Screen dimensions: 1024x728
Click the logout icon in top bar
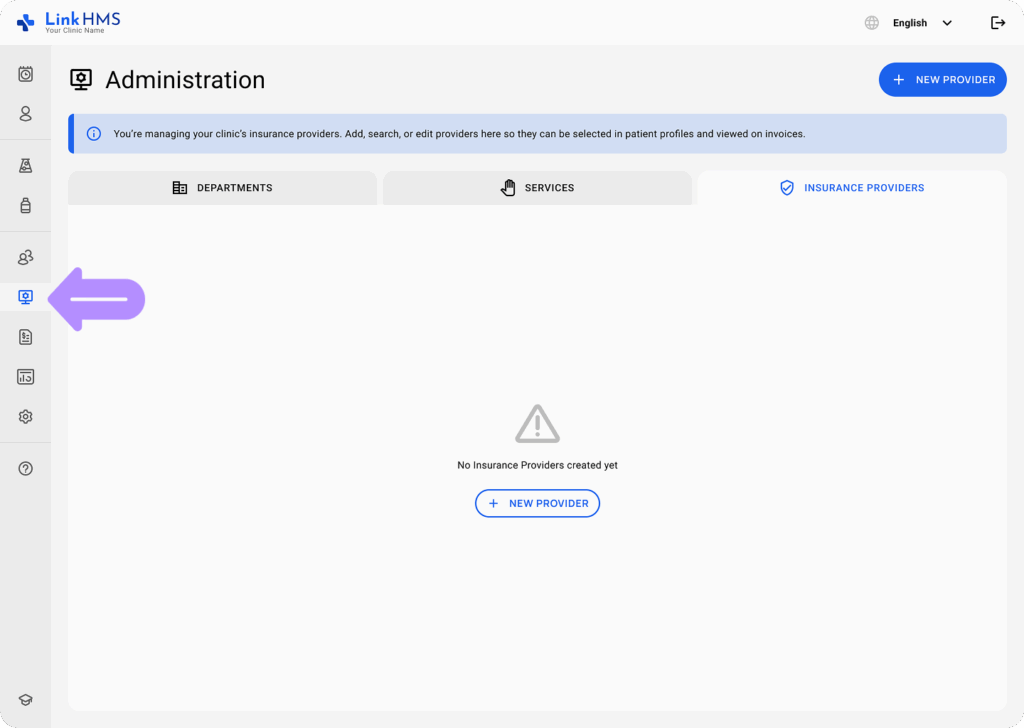tap(997, 23)
